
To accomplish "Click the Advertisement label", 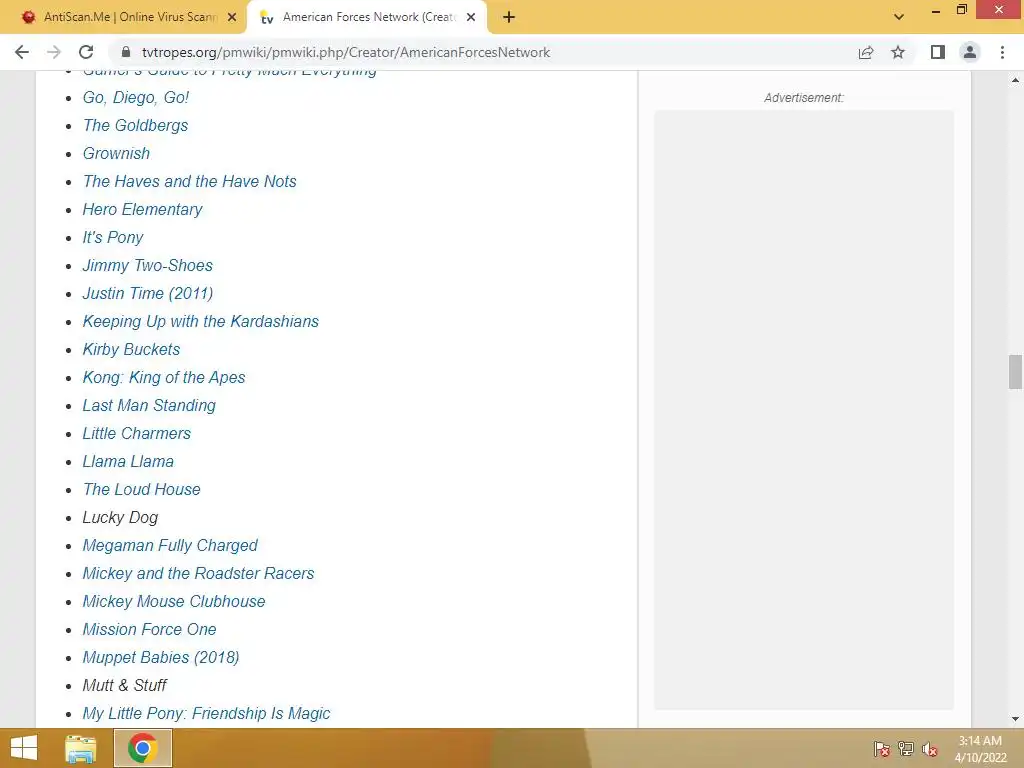I will [x=804, y=98].
